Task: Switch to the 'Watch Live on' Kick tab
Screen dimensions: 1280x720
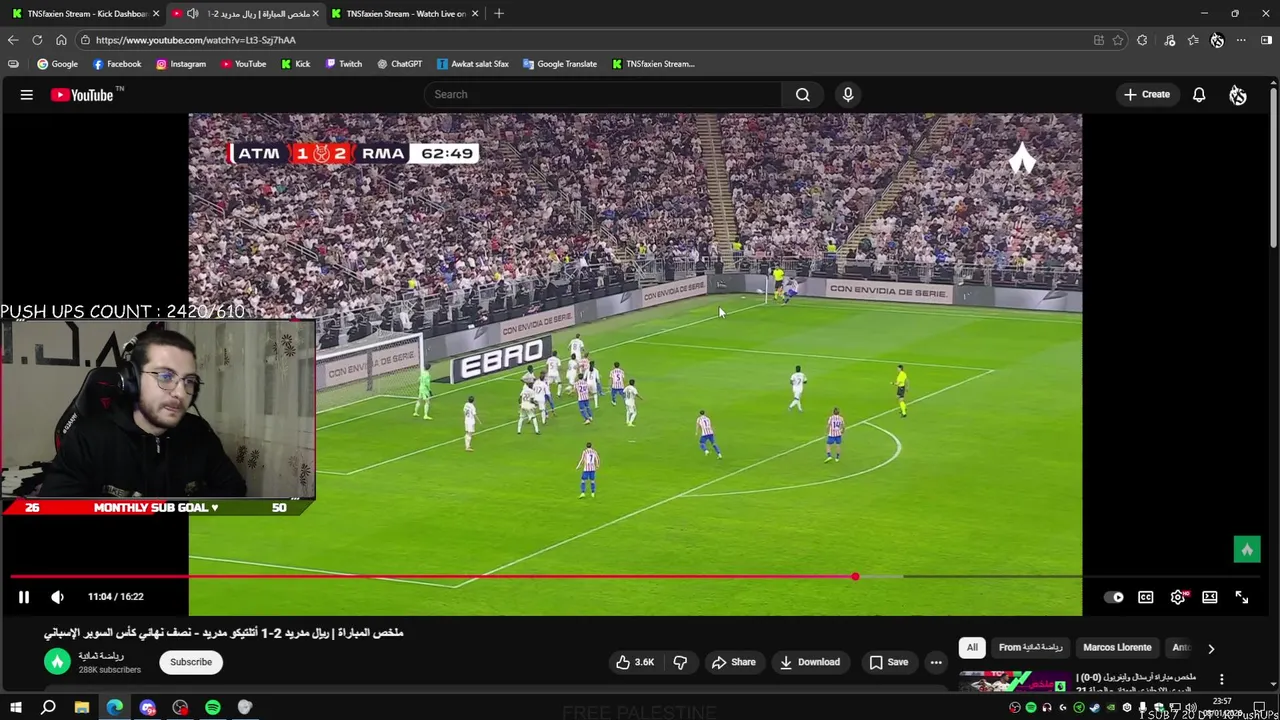Action: click(405, 13)
